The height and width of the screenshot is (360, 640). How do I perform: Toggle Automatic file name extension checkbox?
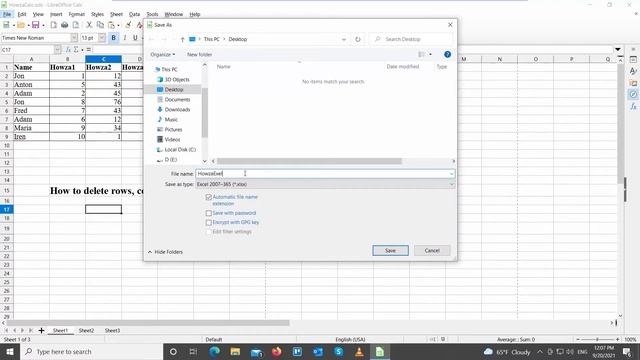click(x=209, y=197)
